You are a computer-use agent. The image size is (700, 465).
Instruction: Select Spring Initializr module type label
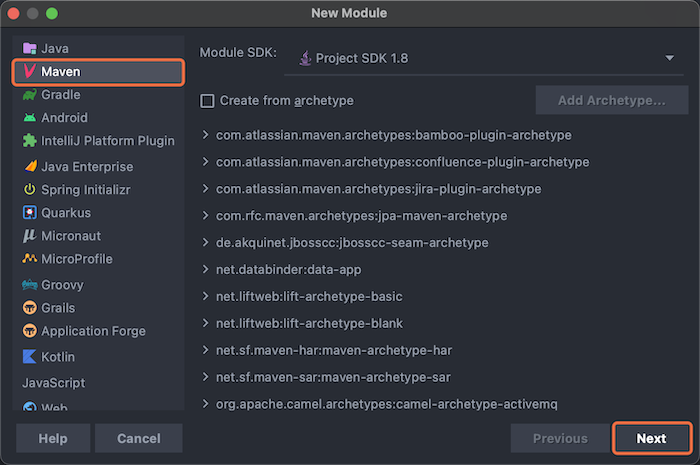pos(86,190)
